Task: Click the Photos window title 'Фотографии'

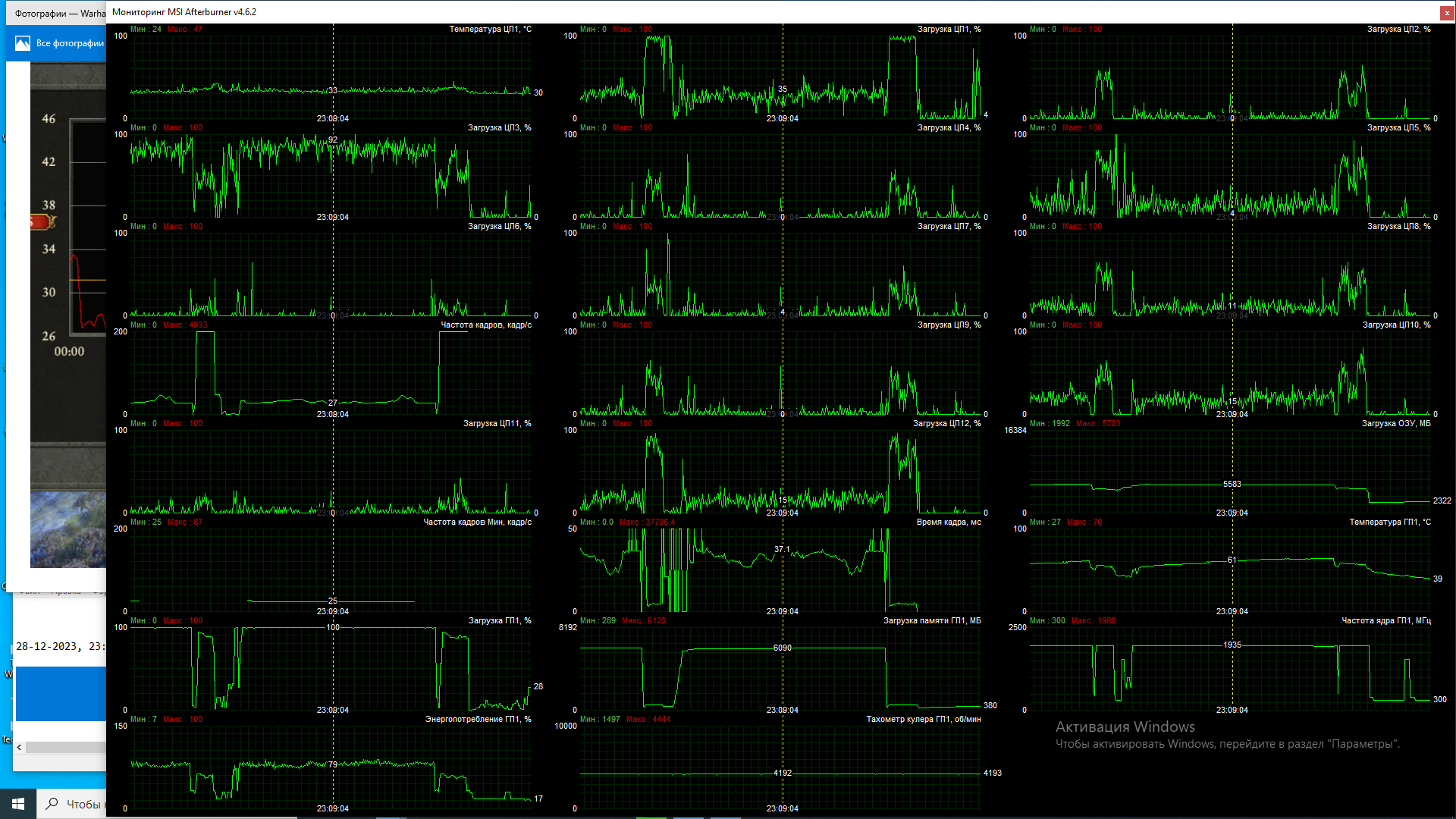Action: point(41,14)
